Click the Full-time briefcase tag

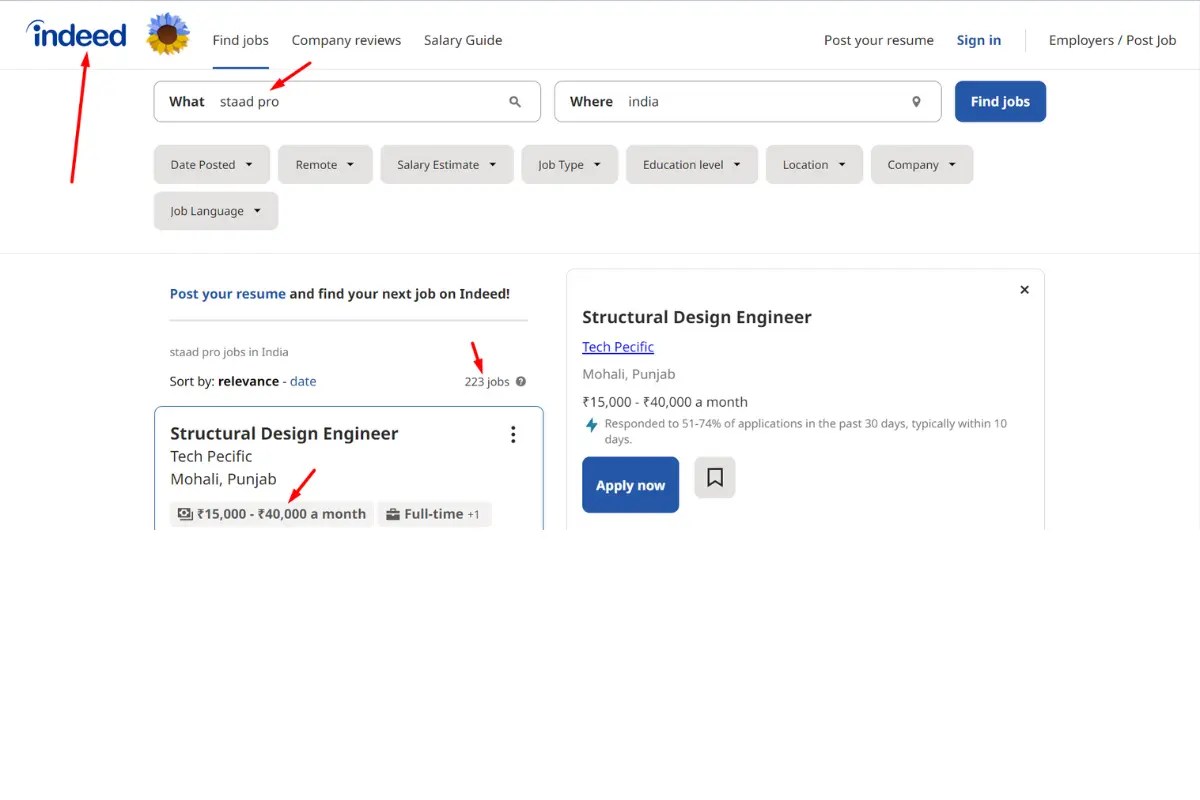pyautogui.click(x=435, y=514)
